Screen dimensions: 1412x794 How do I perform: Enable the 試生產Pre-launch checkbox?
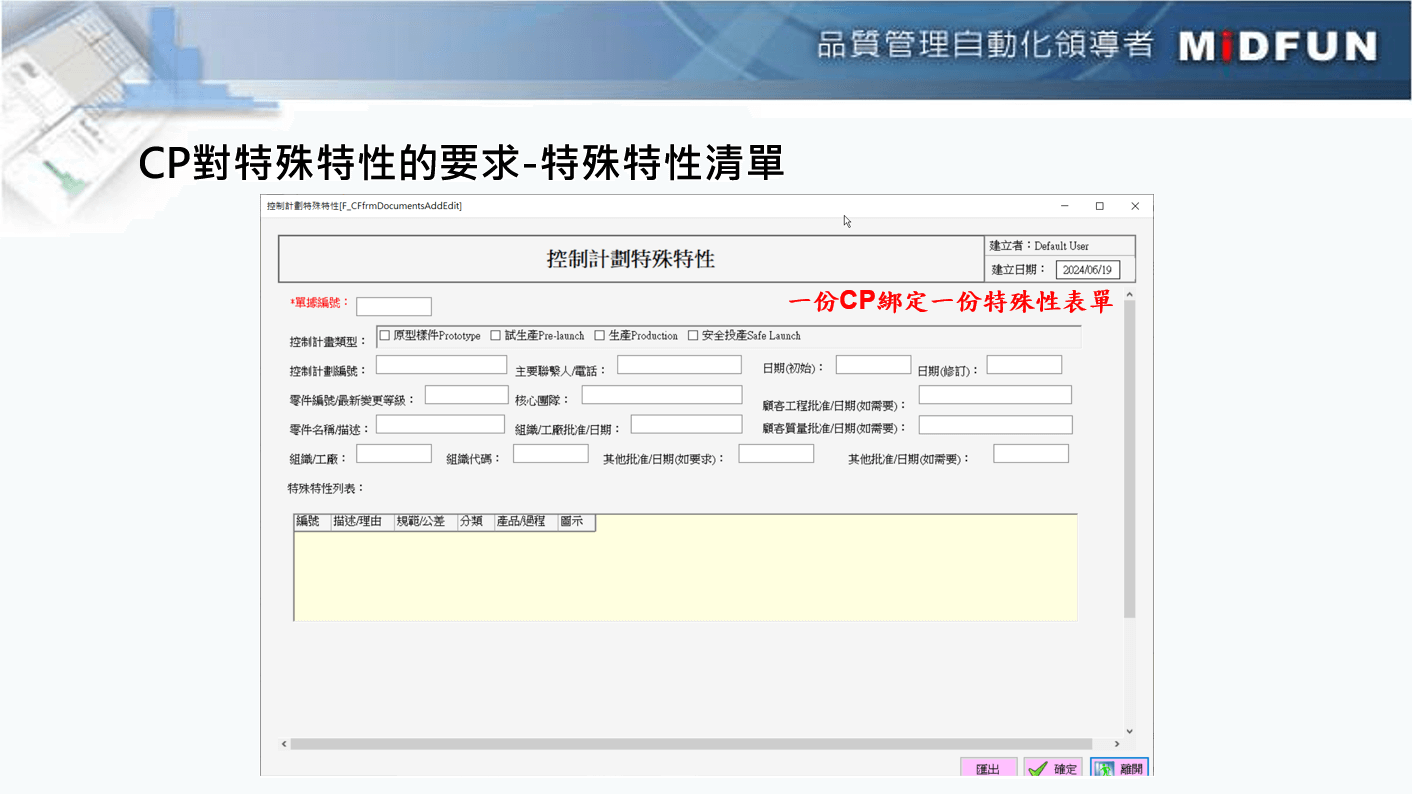pyautogui.click(x=496, y=336)
